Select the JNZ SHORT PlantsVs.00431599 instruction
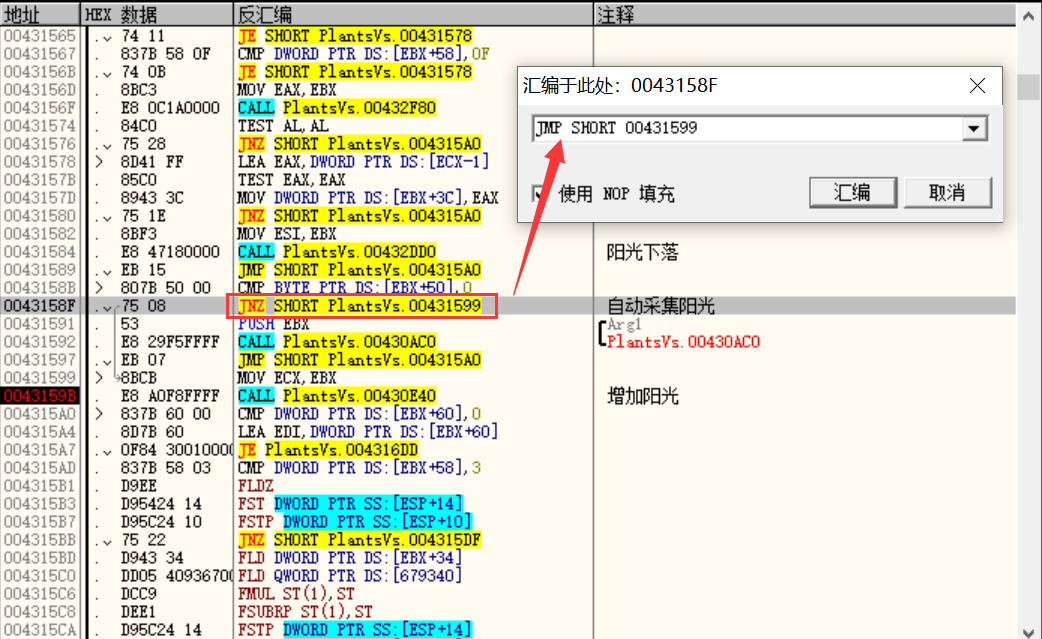The image size is (1042, 639). click(360, 306)
